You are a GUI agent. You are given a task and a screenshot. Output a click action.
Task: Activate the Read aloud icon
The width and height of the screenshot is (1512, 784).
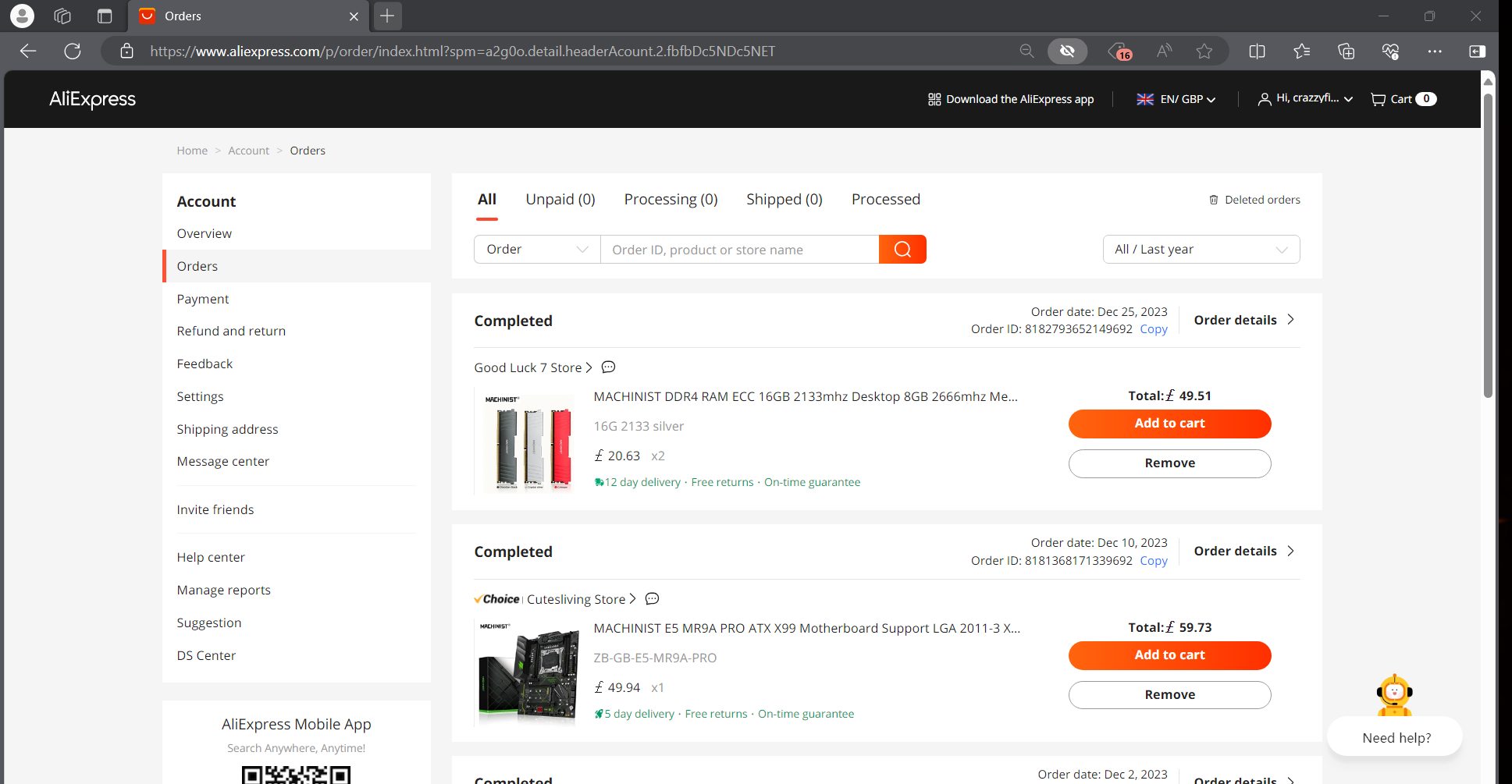pyautogui.click(x=1164, y=51)
